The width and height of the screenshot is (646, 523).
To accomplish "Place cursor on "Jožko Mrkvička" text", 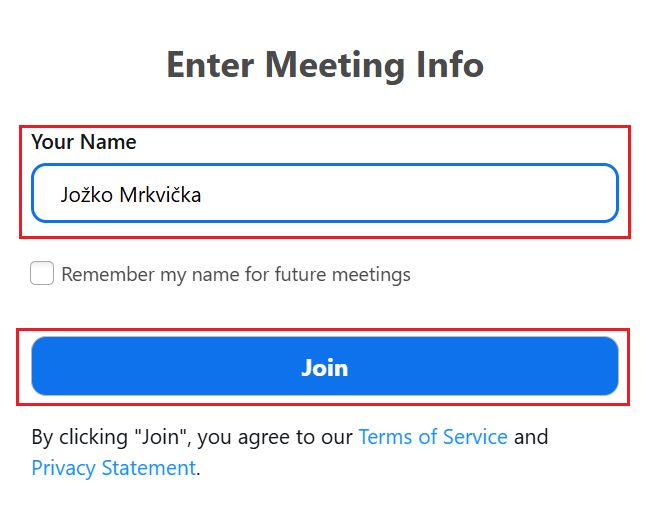I will (x=130, y=194).
